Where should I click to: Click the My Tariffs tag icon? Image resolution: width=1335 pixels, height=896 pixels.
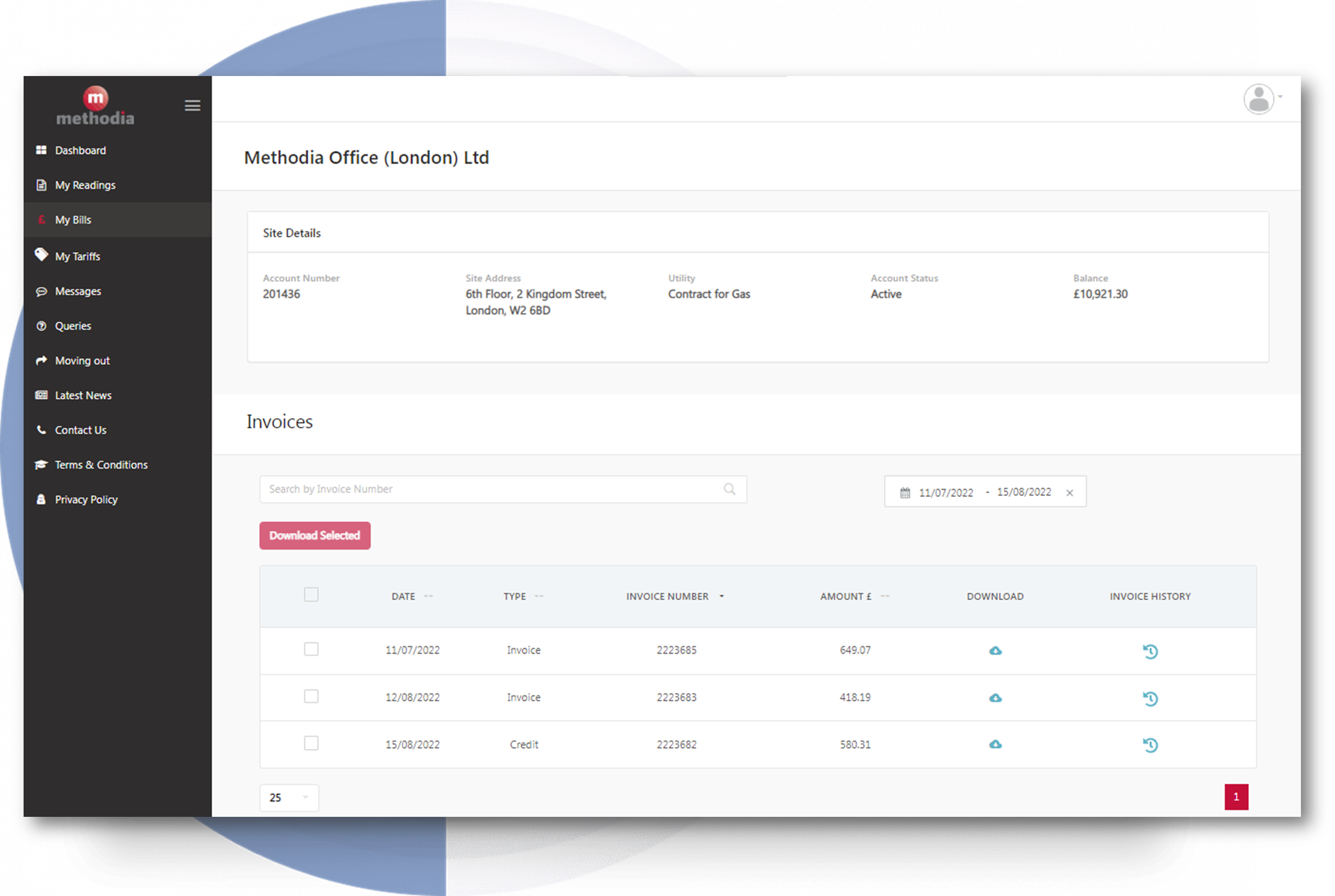[41, 255]
